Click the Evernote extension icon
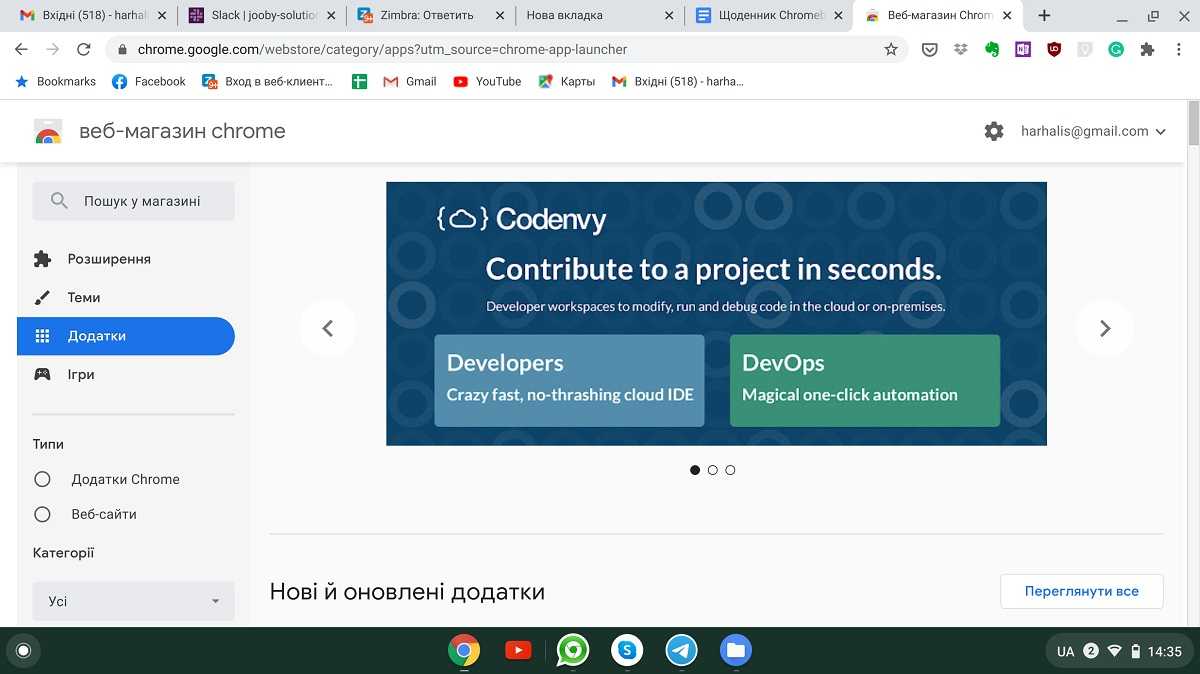The height and width of the screenshot is (674, 1200). (x=992, y=49)
